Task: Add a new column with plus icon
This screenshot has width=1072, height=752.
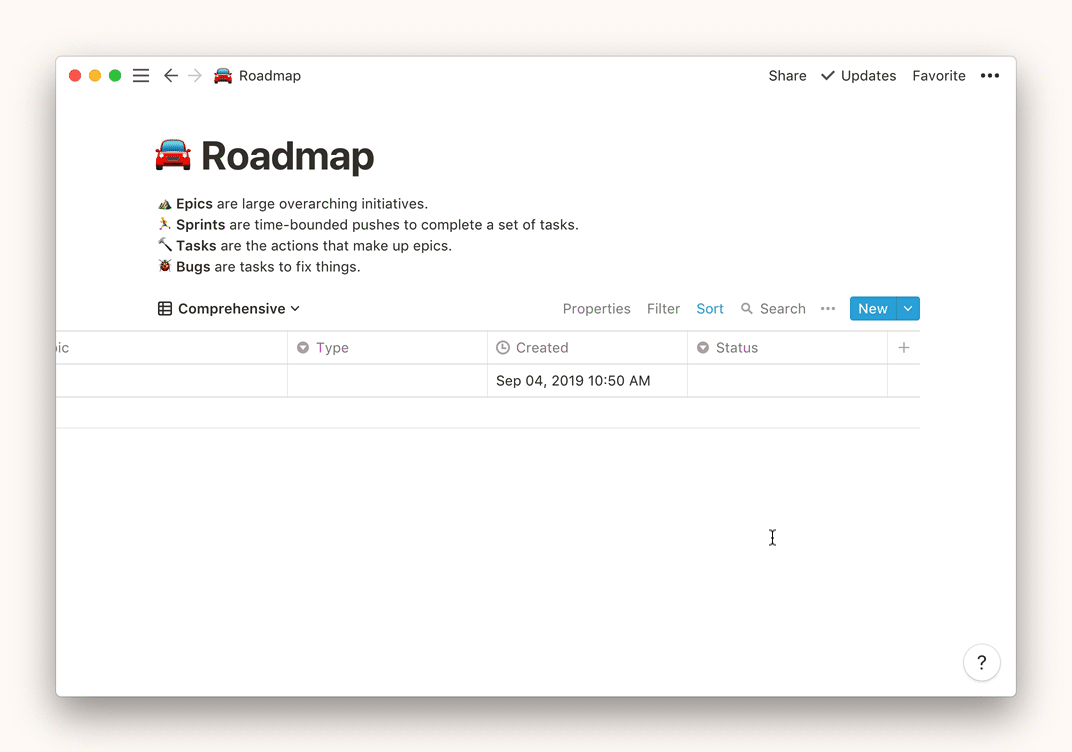Action: click(903, 348)
